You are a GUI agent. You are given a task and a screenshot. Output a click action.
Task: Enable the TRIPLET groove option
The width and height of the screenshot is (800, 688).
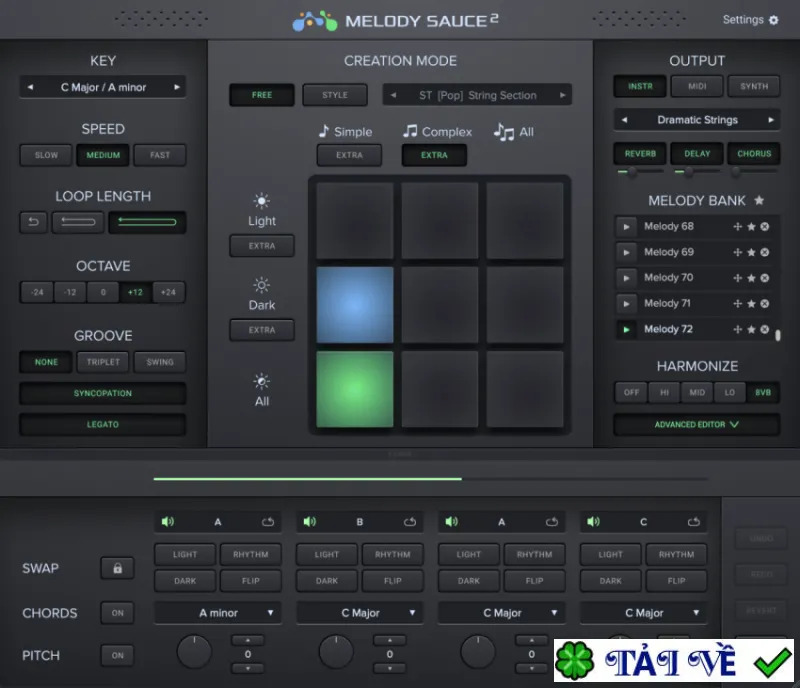point(103,362)
